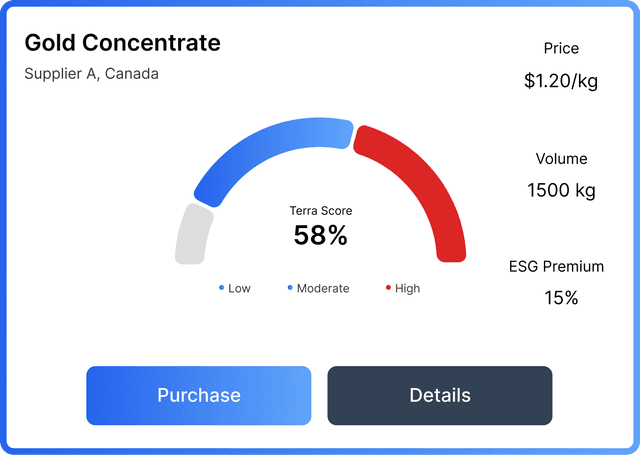This screenshot has height=455, width=640.
Task: Click the ESG Premium label
Action: point(556,266)
